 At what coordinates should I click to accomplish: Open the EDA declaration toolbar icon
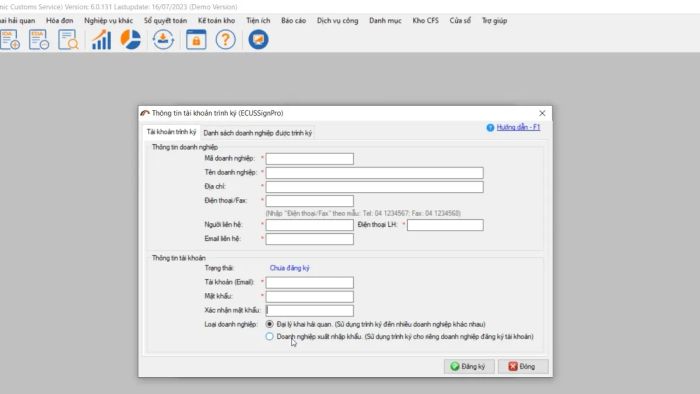click(39, 40)
